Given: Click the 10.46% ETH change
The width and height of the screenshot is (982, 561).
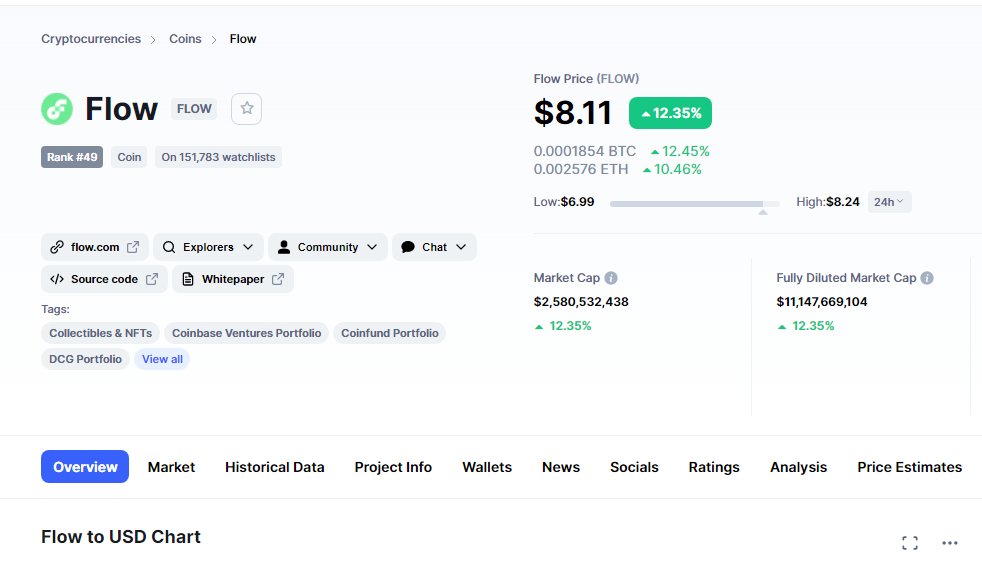Looking at the screenshot, I should (x=672, y=170).
